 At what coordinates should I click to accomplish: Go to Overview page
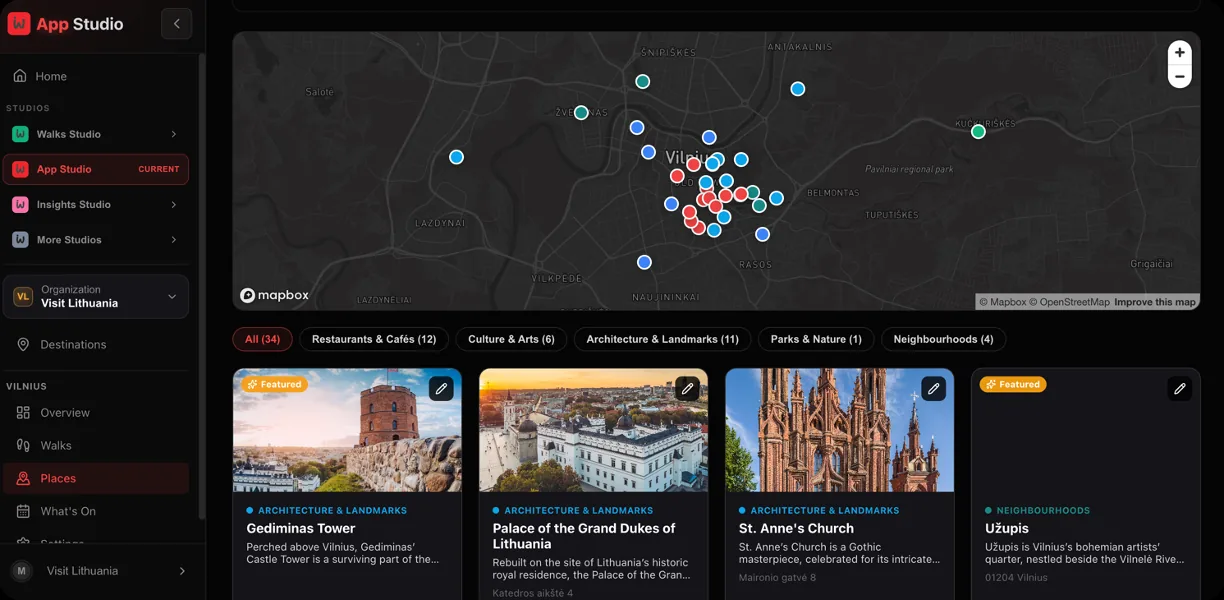(96, 412)
